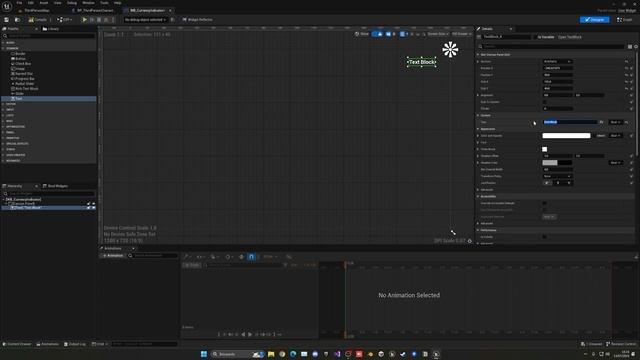Expand the Font property row
640x360 pixels.
point(478,142)
